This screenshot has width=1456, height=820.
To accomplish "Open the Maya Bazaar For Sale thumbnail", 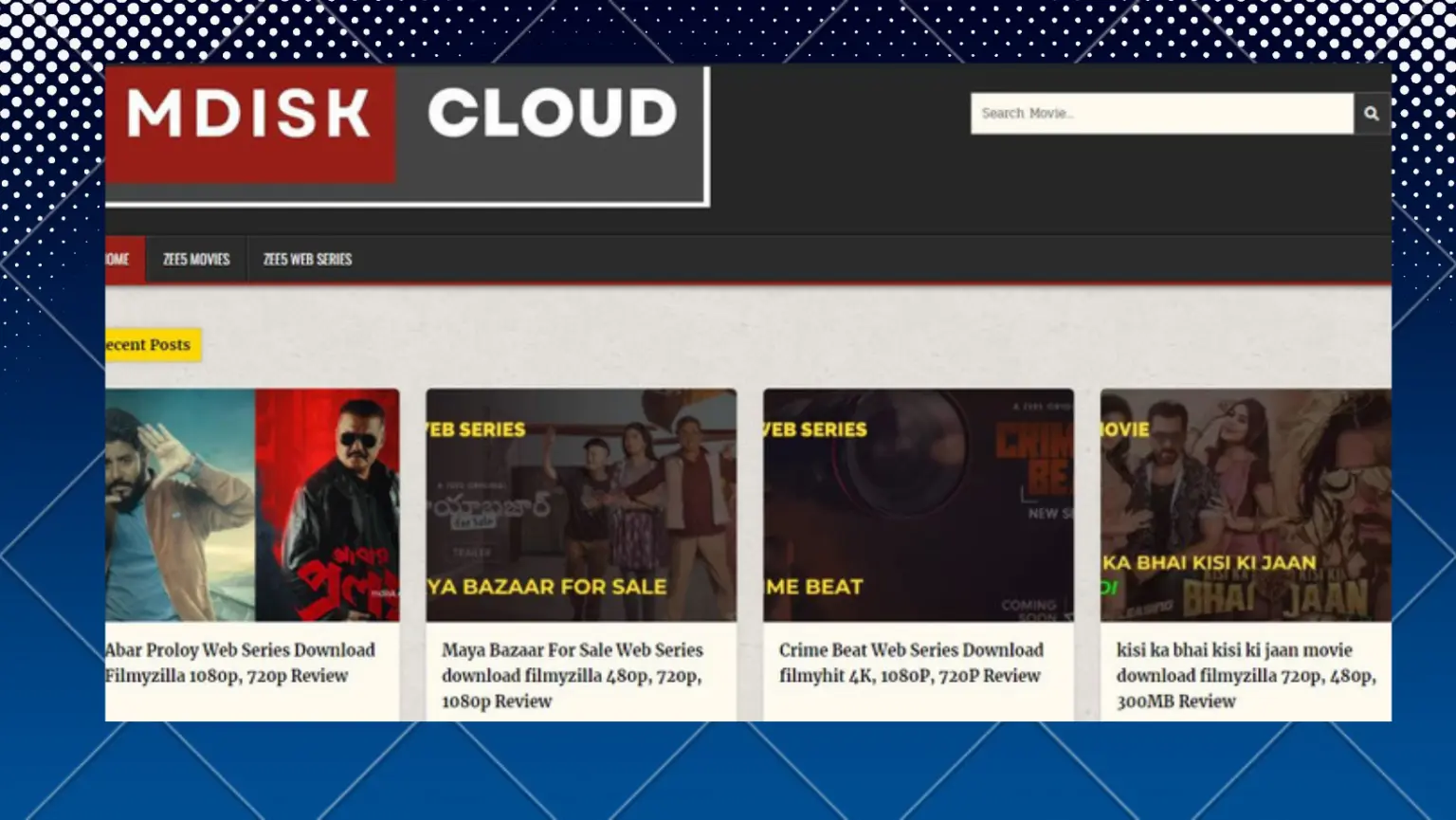I will coord(581,504).
